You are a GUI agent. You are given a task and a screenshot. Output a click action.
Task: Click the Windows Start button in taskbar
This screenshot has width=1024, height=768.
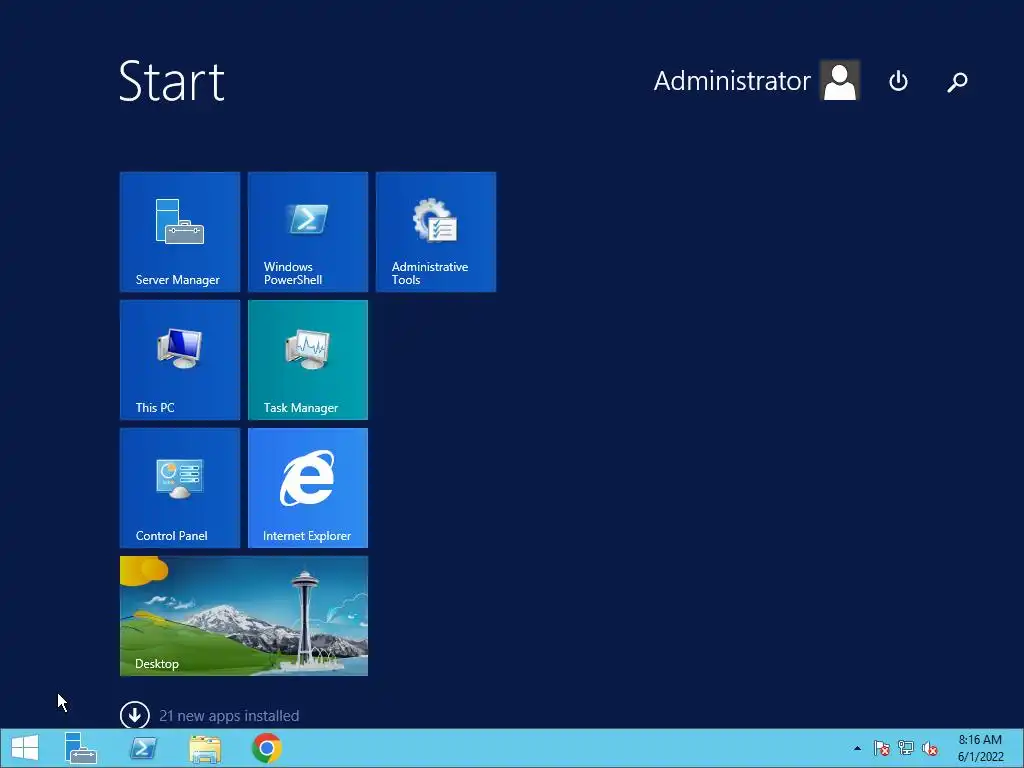[25, 748]
